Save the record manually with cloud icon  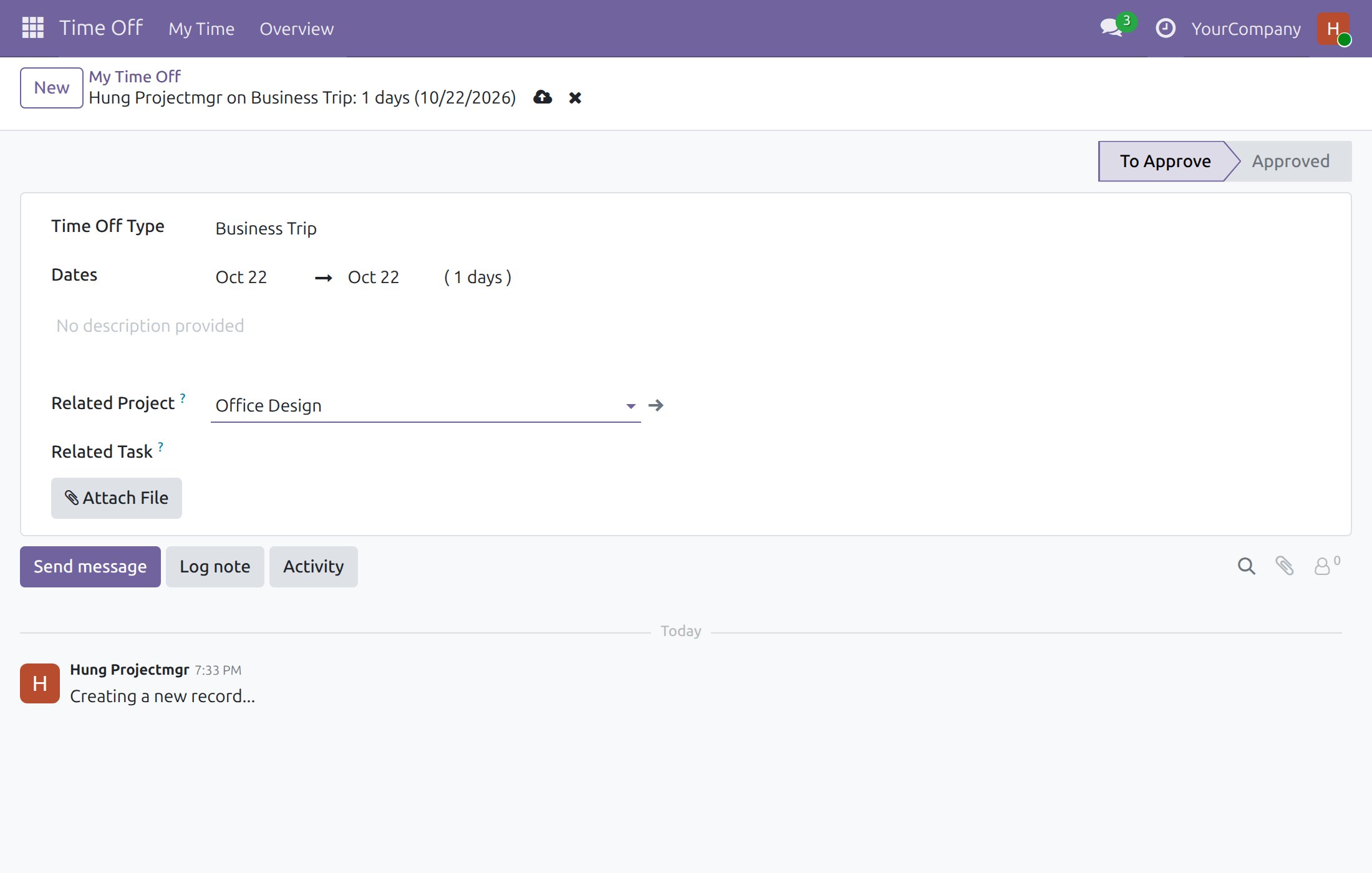point(543,97)
